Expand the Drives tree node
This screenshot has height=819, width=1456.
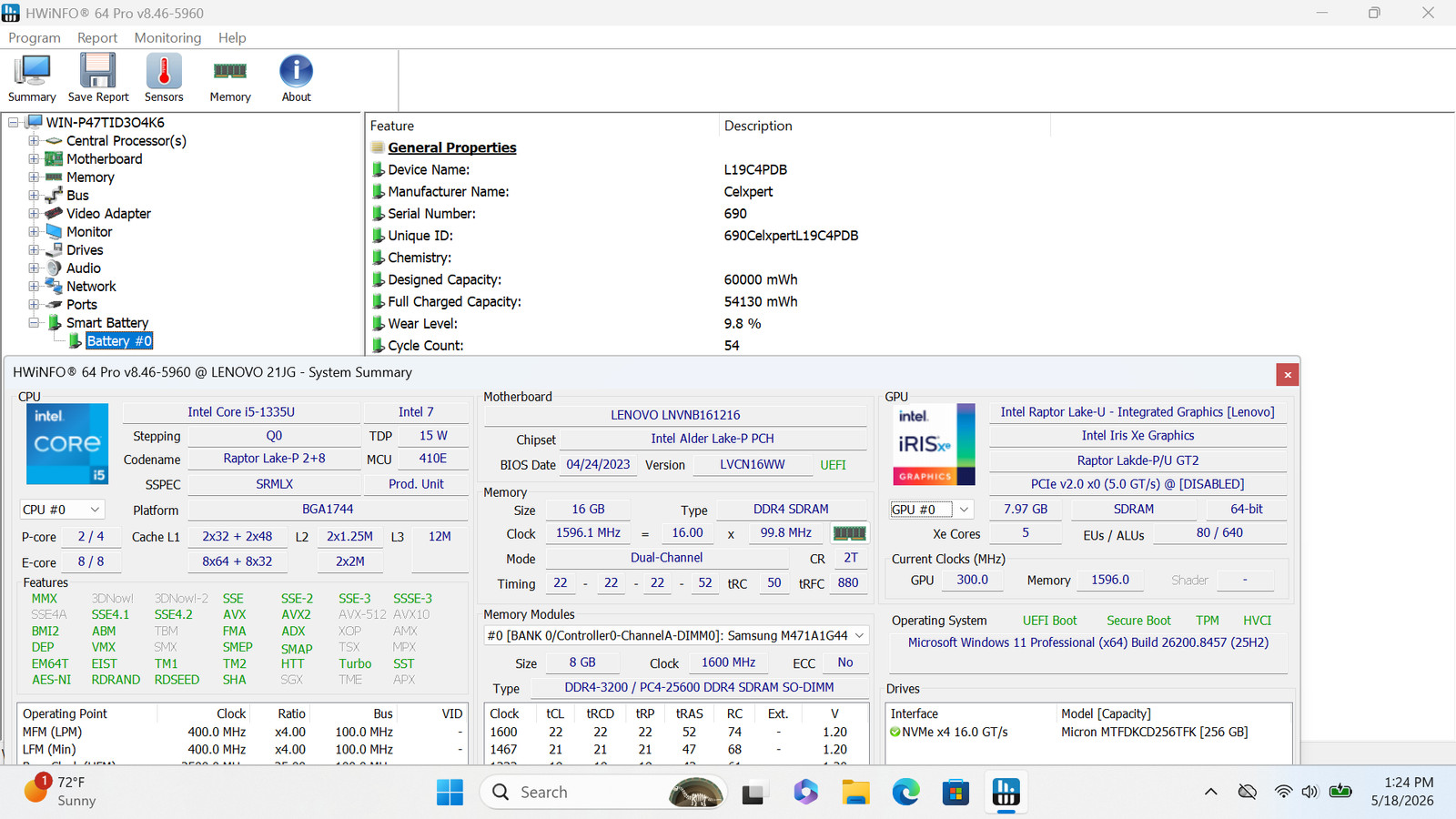[34, 250]
